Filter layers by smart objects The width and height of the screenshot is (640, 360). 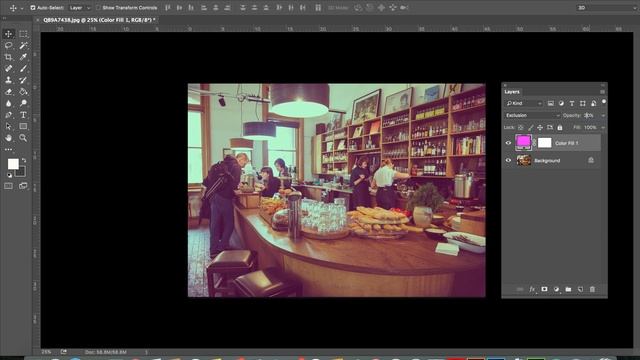point(593,104)
